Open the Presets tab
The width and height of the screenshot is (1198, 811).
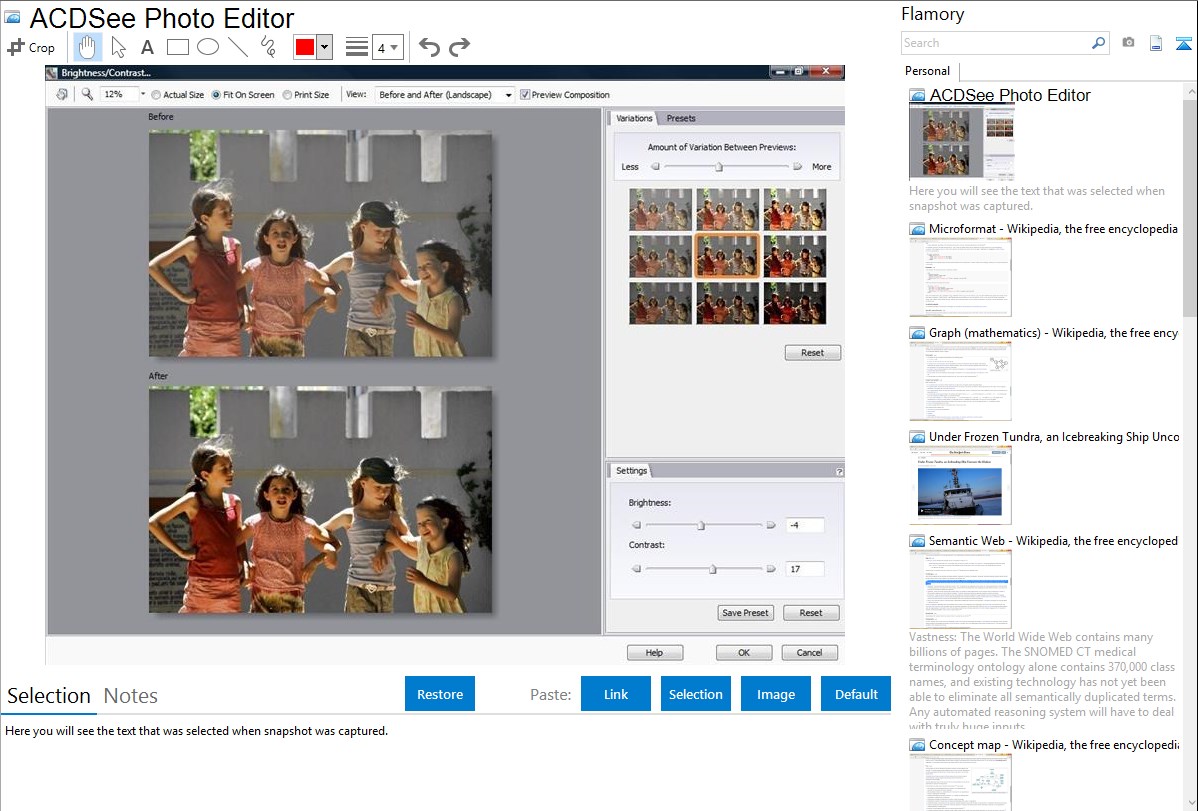pos(681,118)
